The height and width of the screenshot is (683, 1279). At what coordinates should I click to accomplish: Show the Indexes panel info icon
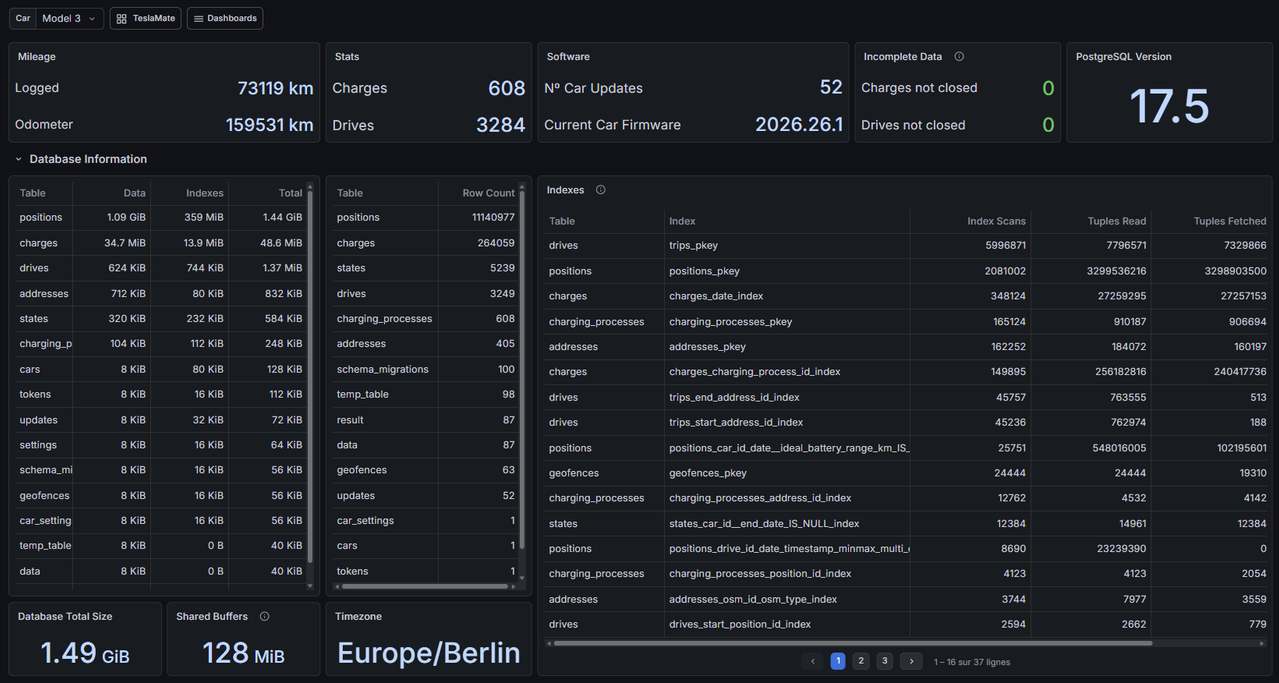(601, 190)
